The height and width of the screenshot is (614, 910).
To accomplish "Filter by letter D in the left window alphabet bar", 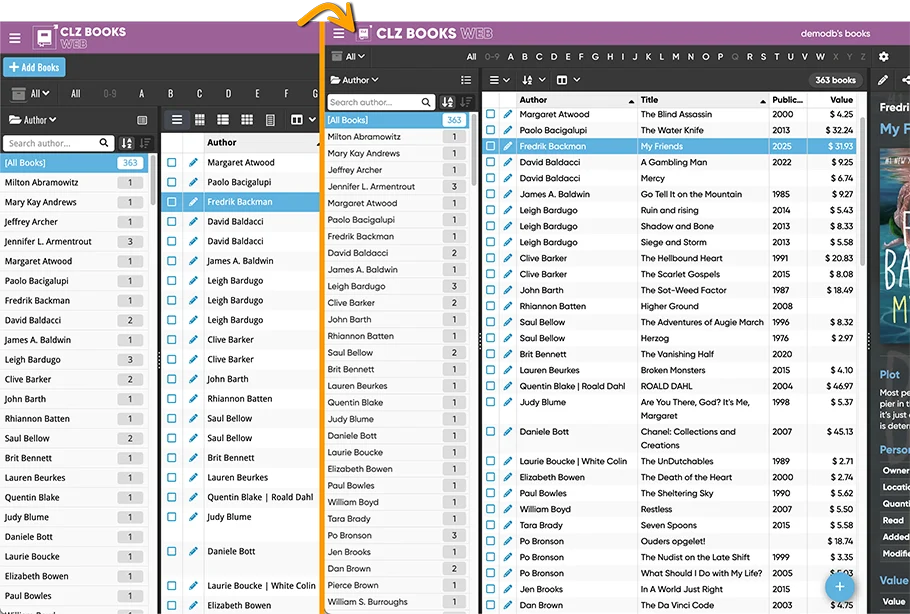I will point(229,93).
